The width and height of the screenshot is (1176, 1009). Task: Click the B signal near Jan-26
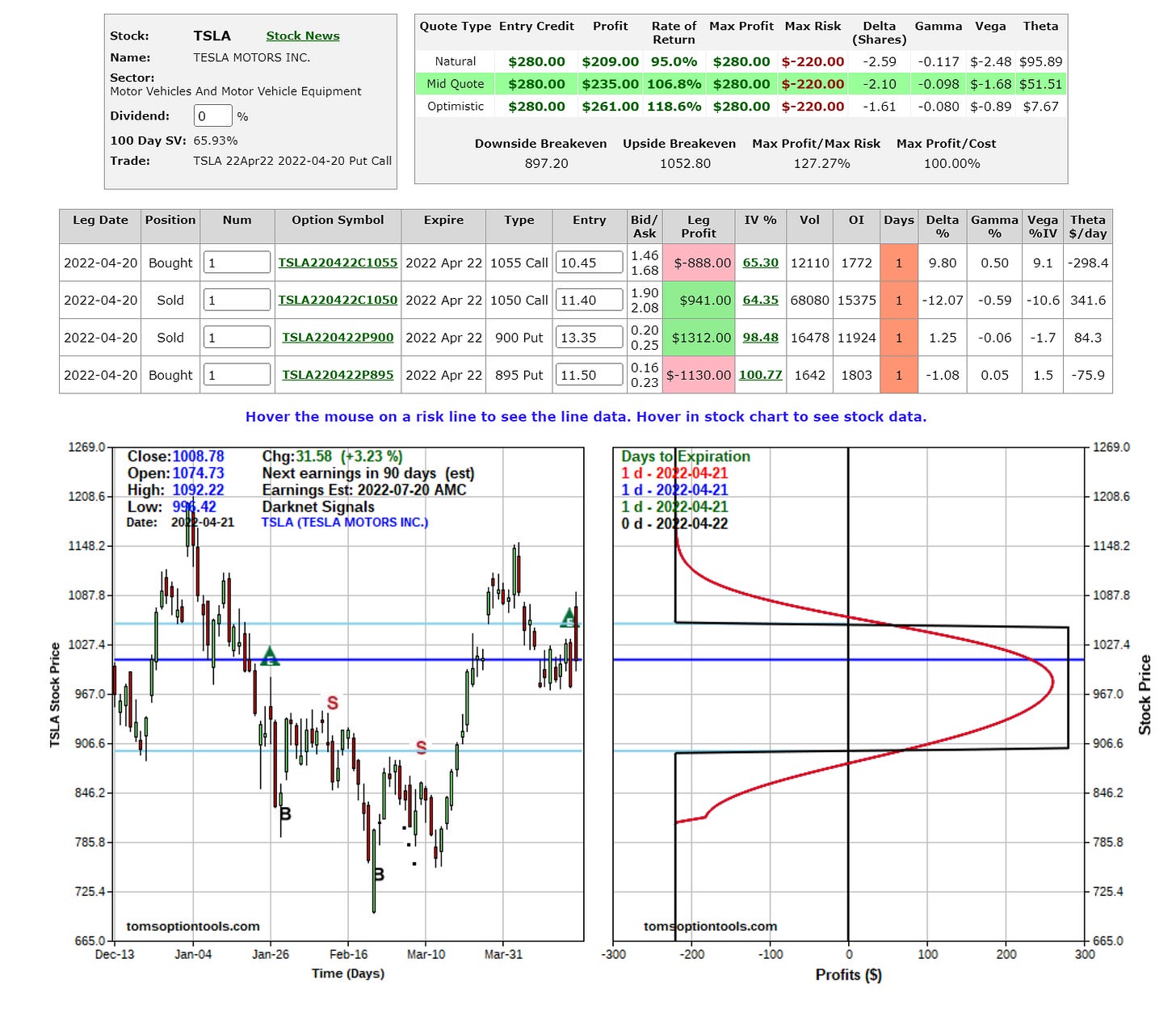285,814
